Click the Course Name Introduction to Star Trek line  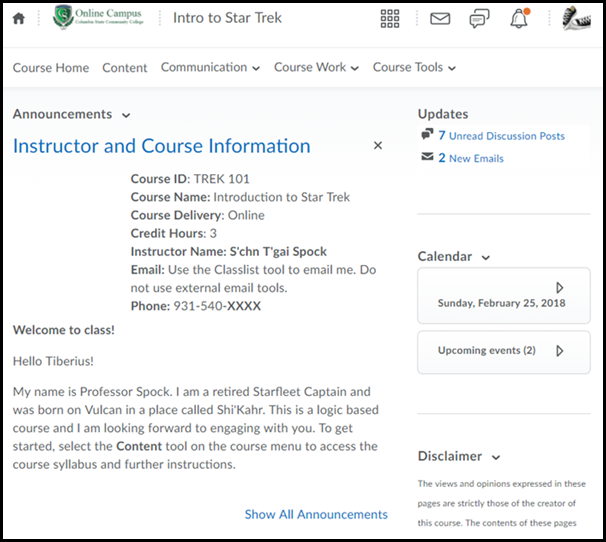[240, 197]
